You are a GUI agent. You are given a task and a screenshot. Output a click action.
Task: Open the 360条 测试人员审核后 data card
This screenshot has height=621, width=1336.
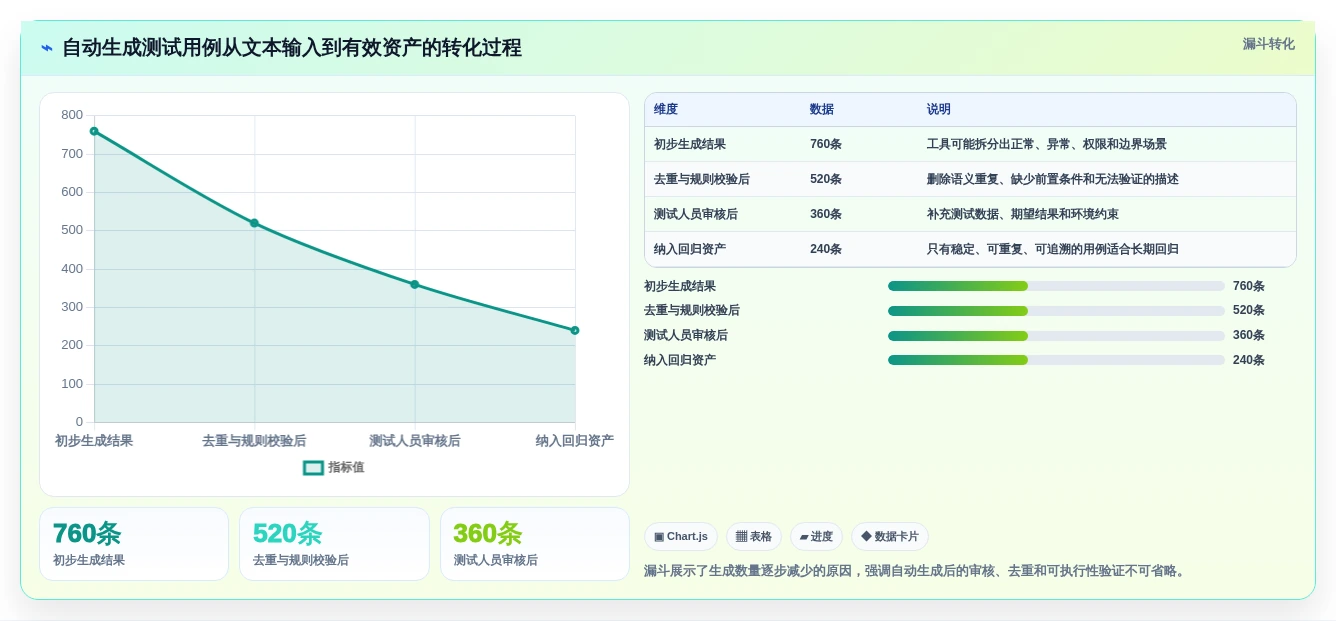point(535,544)
